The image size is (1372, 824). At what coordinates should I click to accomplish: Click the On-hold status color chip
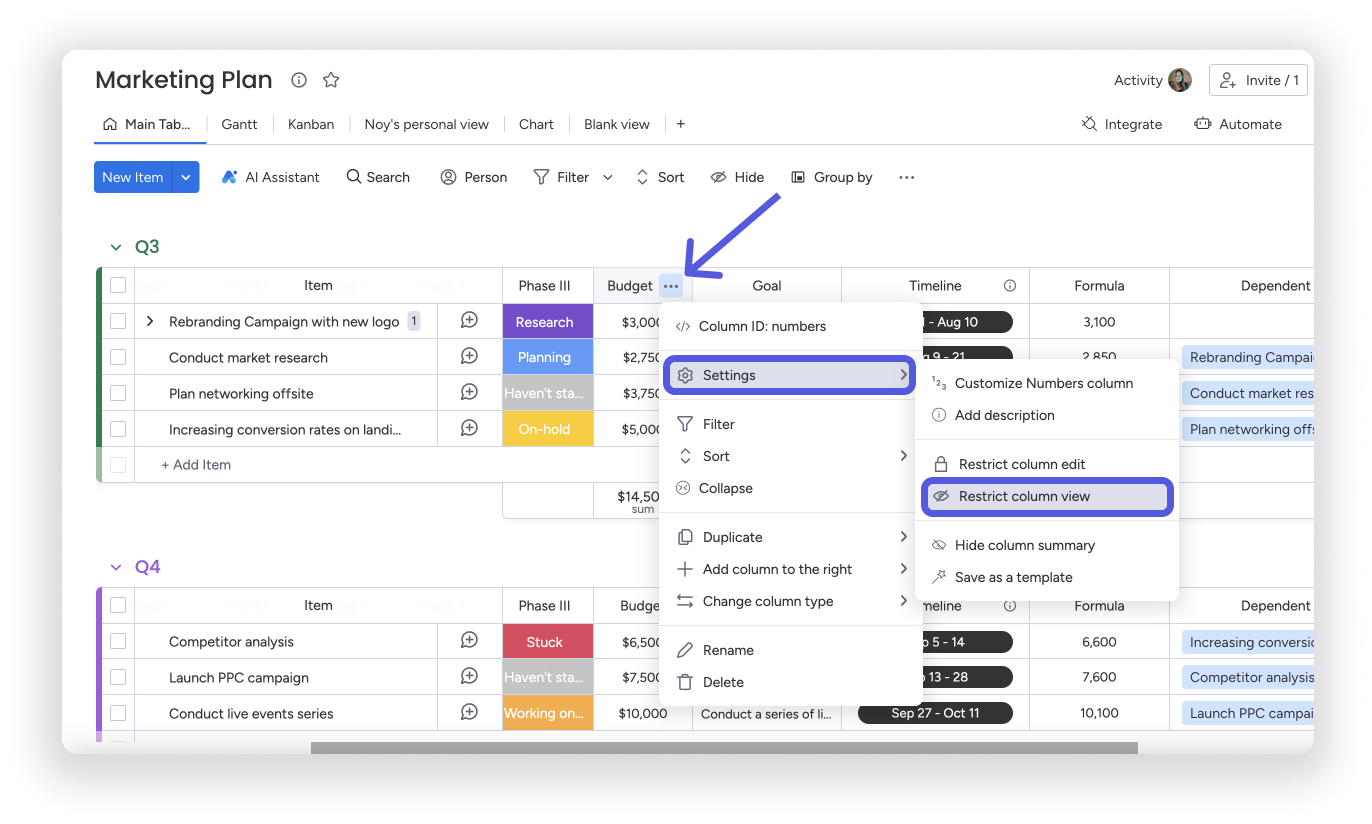pos(547,428)
